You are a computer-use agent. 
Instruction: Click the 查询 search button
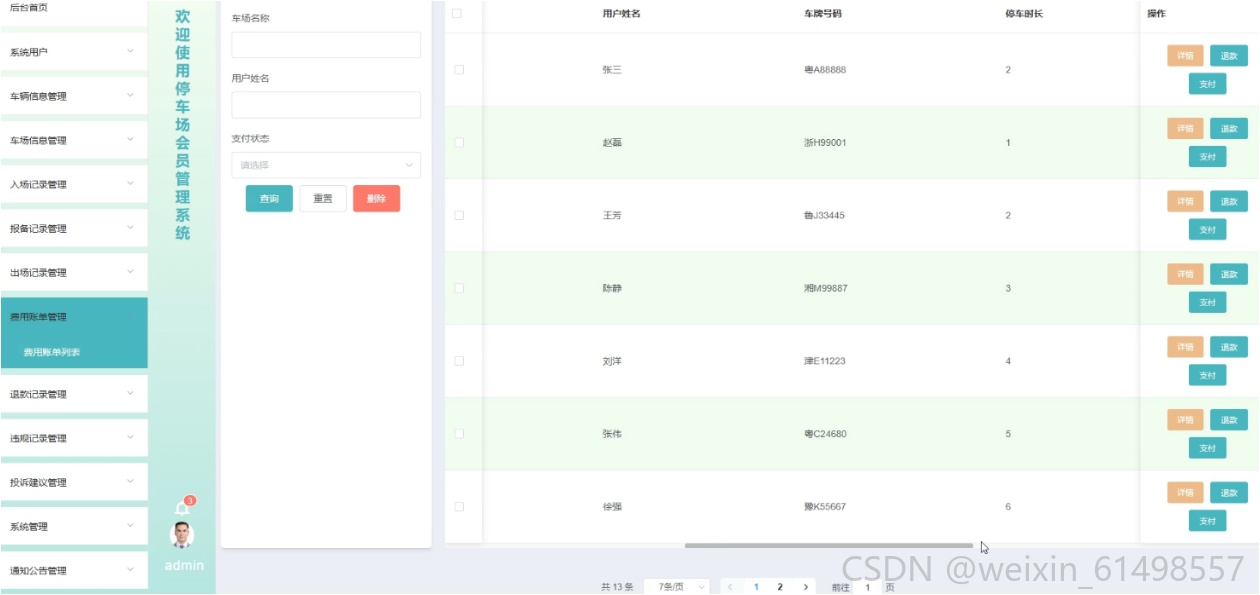pyautogui.click(x=269, y=198)
